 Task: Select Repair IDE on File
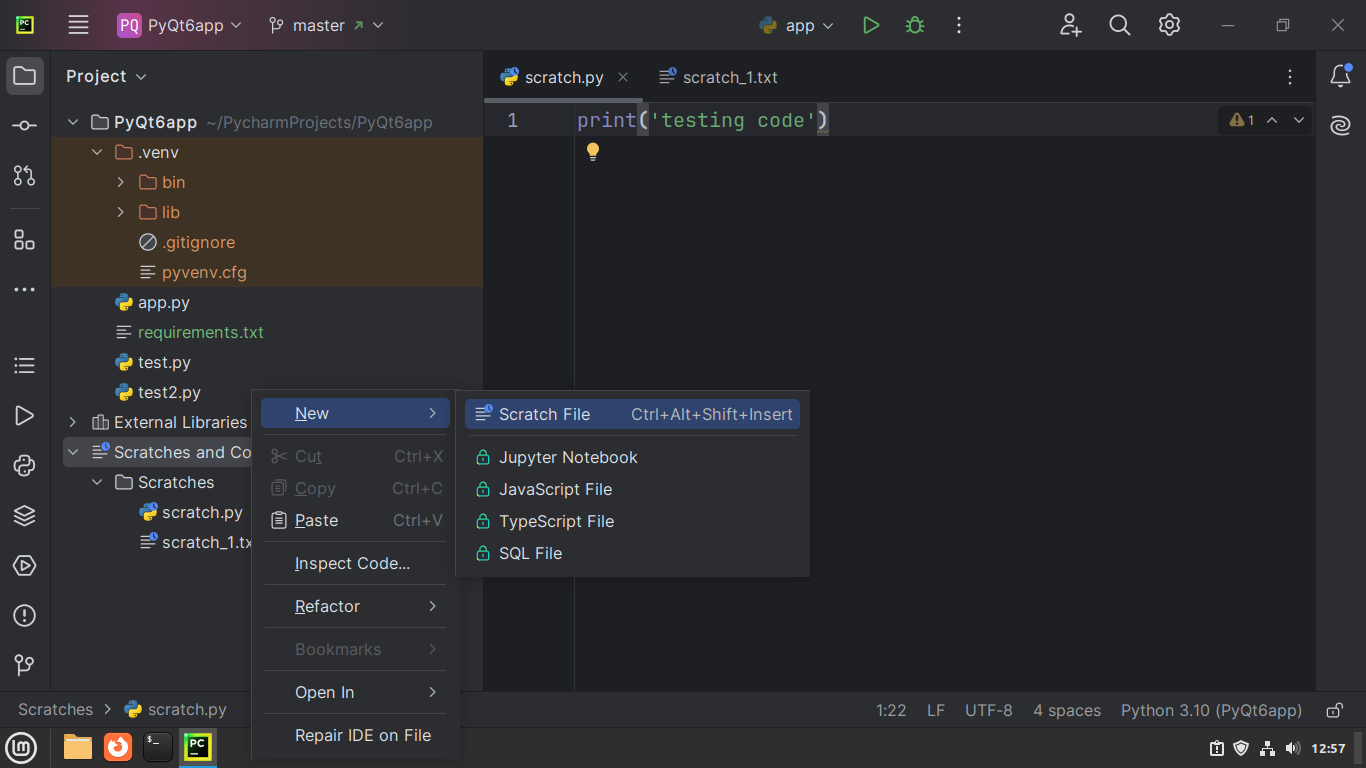coord(355,735)
